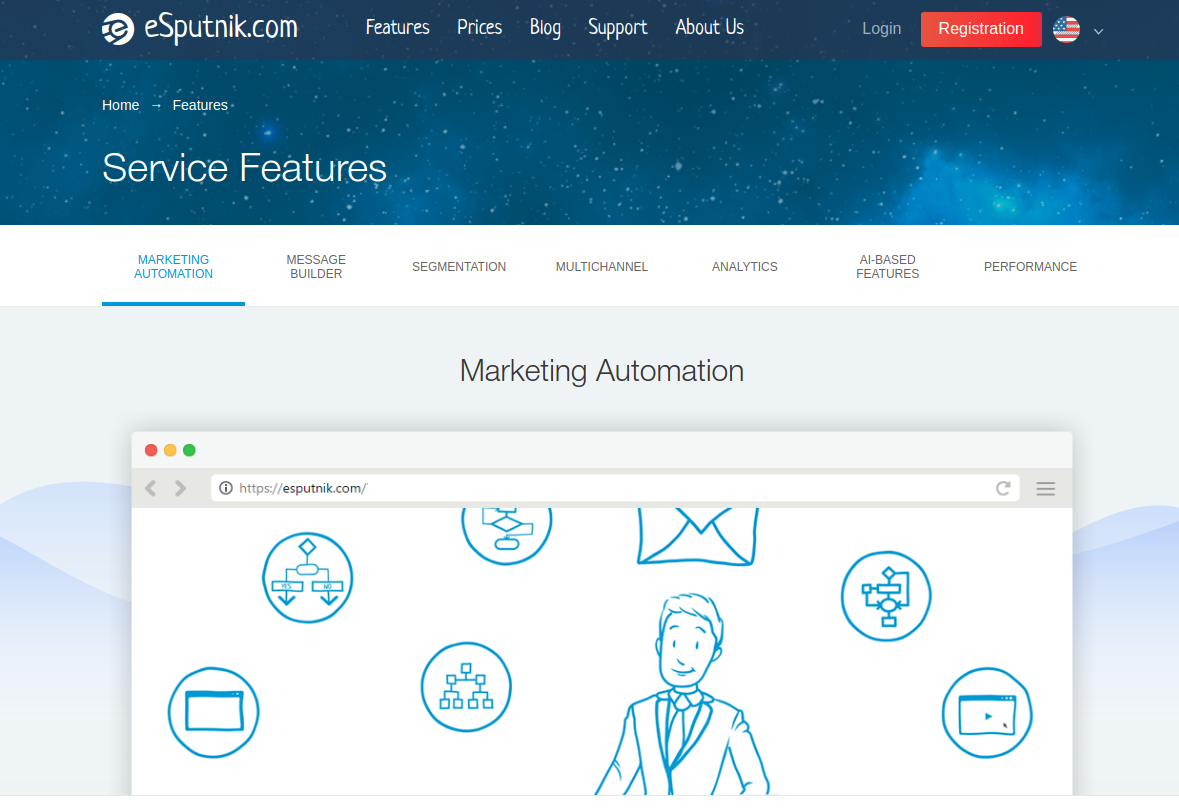Click the partially hidden flowchart icon at top

[x=507, y=536]
